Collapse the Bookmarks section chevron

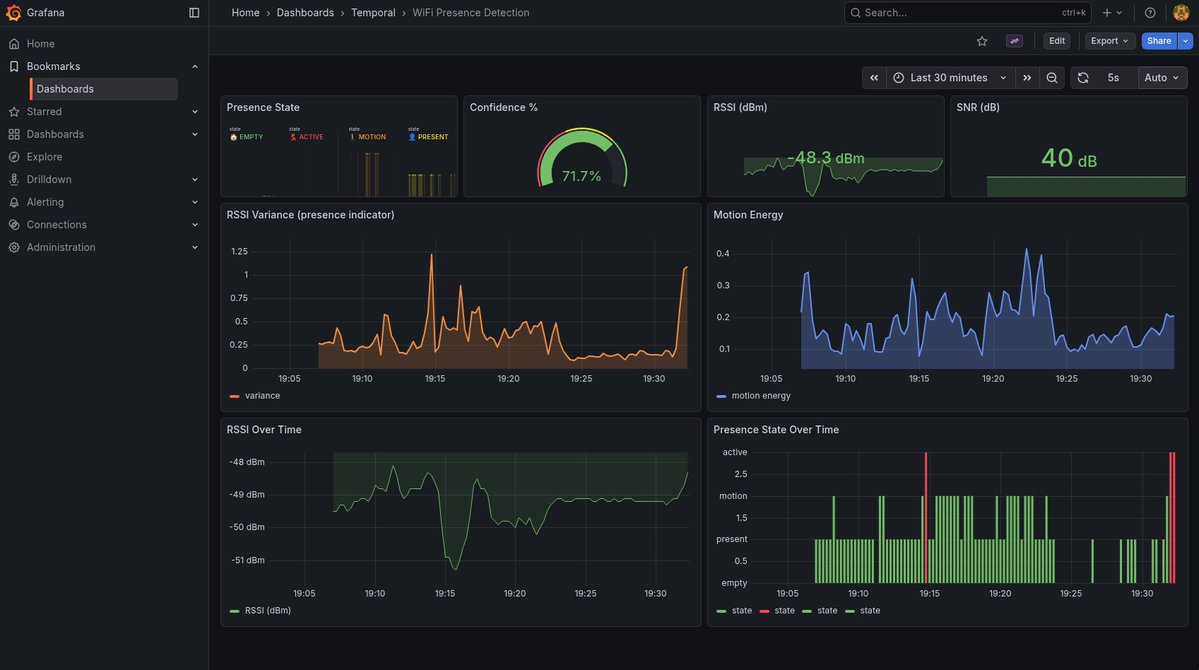[x=195, y=67]
